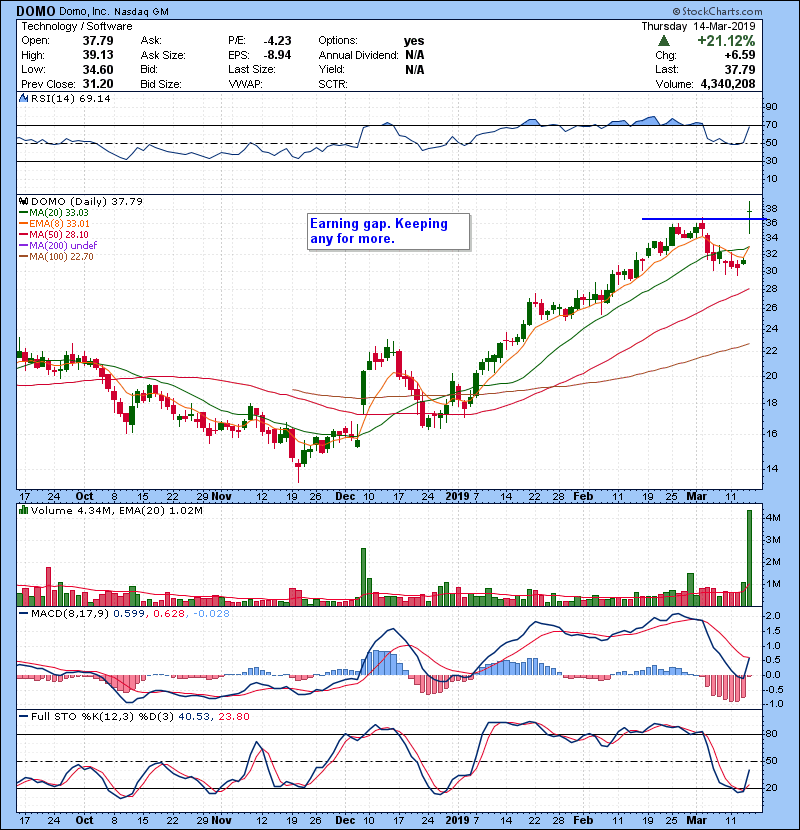800x830 pixels.
Task: Click the DOMO ticker symbol in the header
Action: (x=35, y=11)
